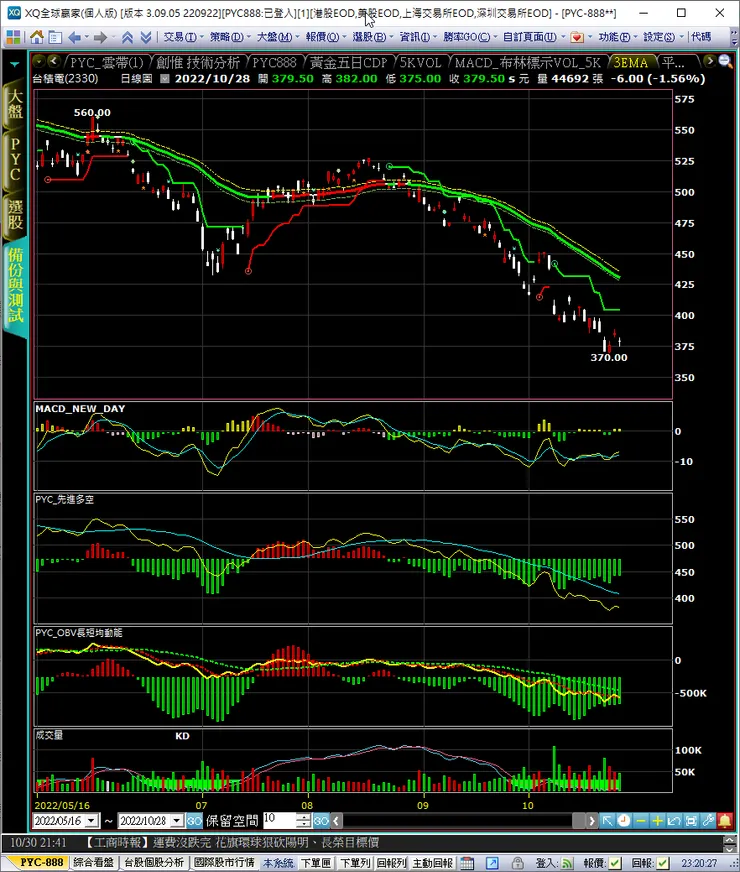The height and width of the screenshot is (872, 740).
Task: Click the red heart favorites icon
Action: coord(577,37)
